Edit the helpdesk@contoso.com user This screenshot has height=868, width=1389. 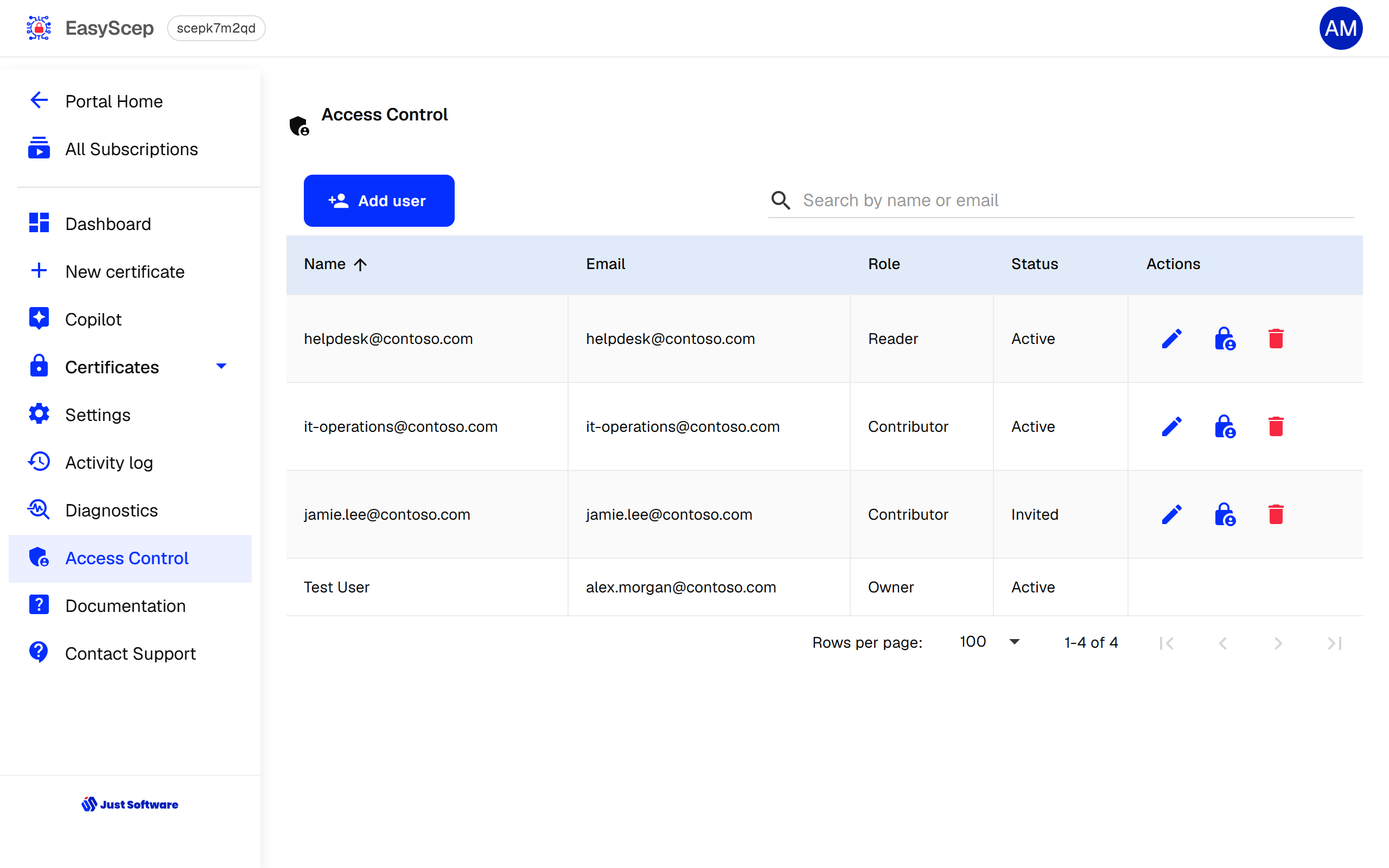click(x=1171, y=339)
